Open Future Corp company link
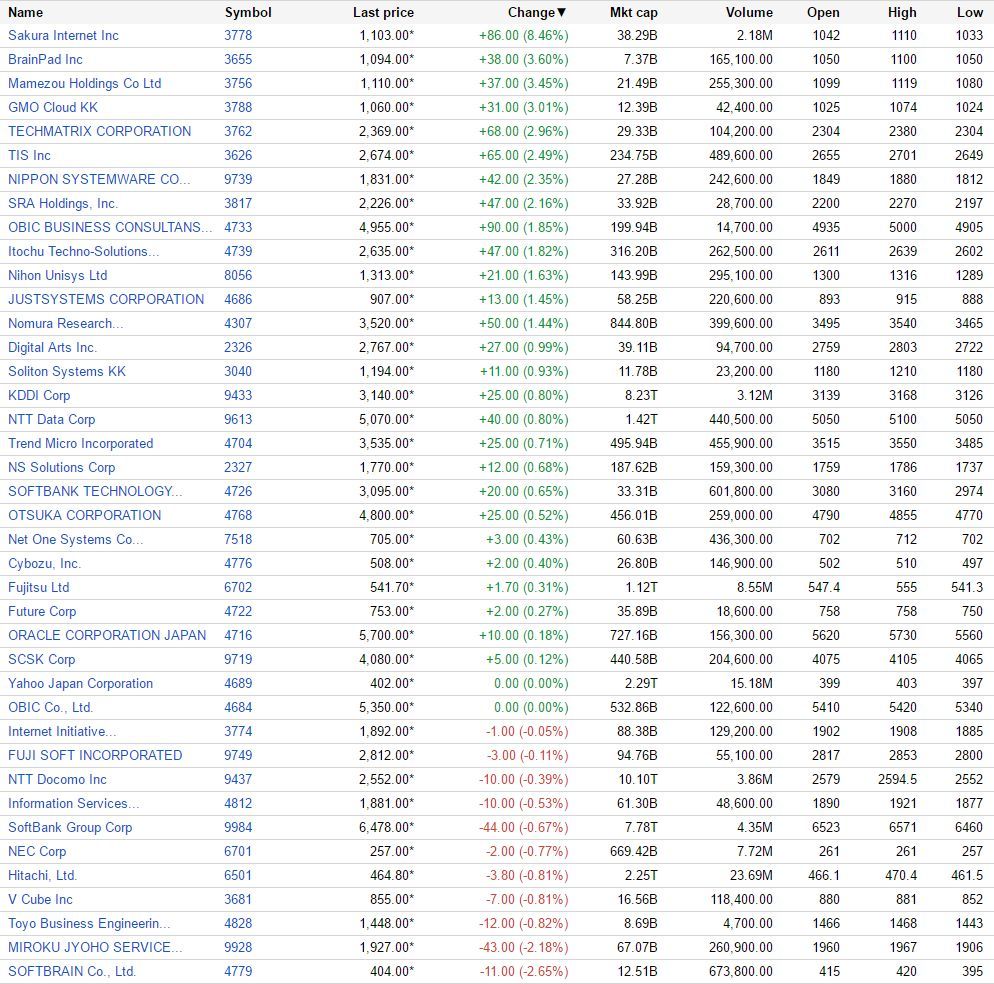Image resolution: width=994 pixels, height=984 pixels. tap(42, 612)
